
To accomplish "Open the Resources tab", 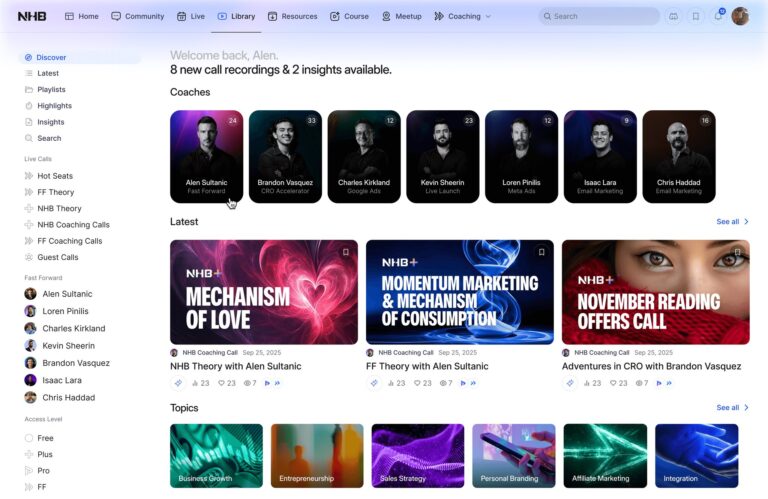I will pyautogui.click(x=293, y=16).
